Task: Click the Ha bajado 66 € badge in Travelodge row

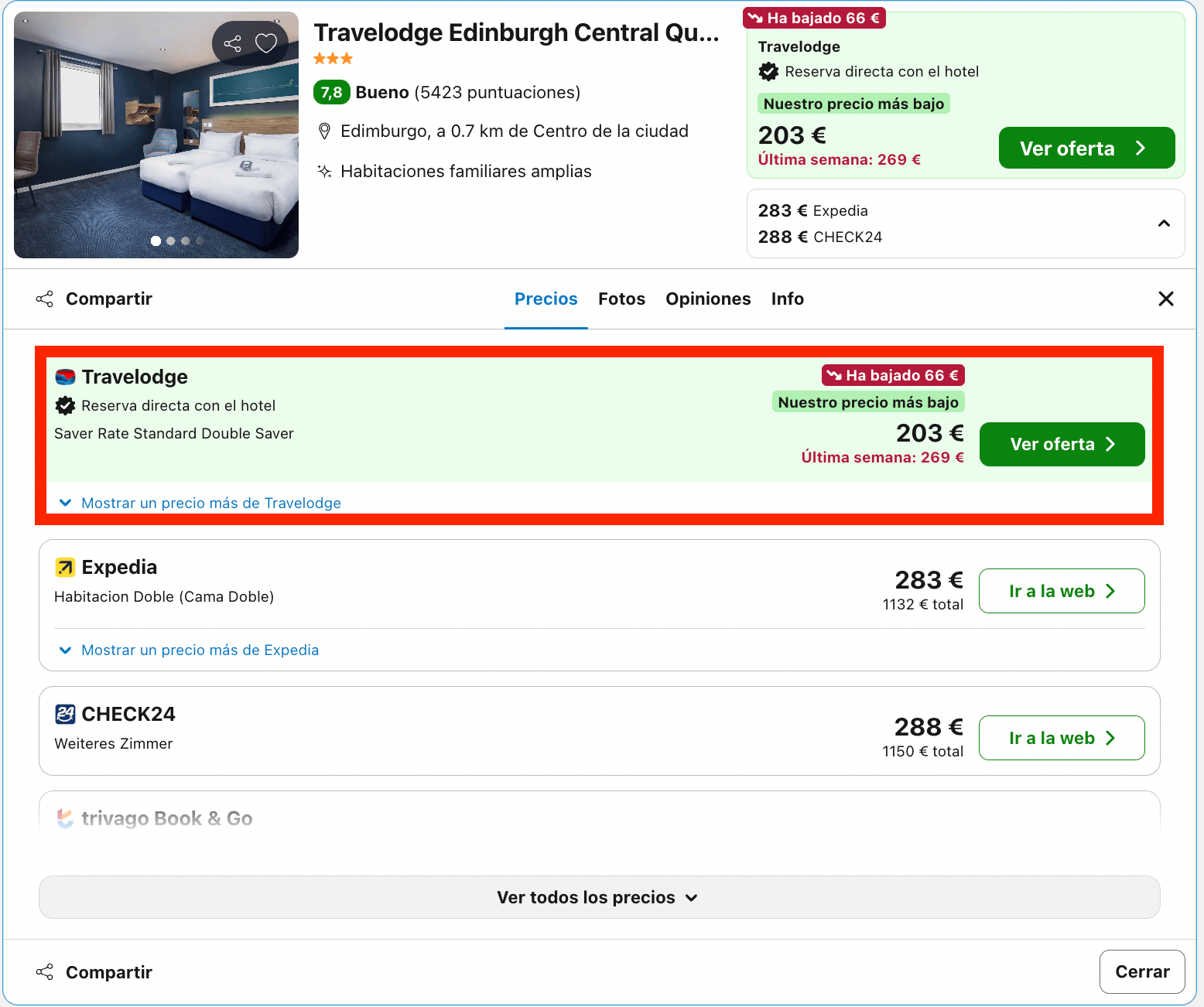Action: [x=893, y=375]
